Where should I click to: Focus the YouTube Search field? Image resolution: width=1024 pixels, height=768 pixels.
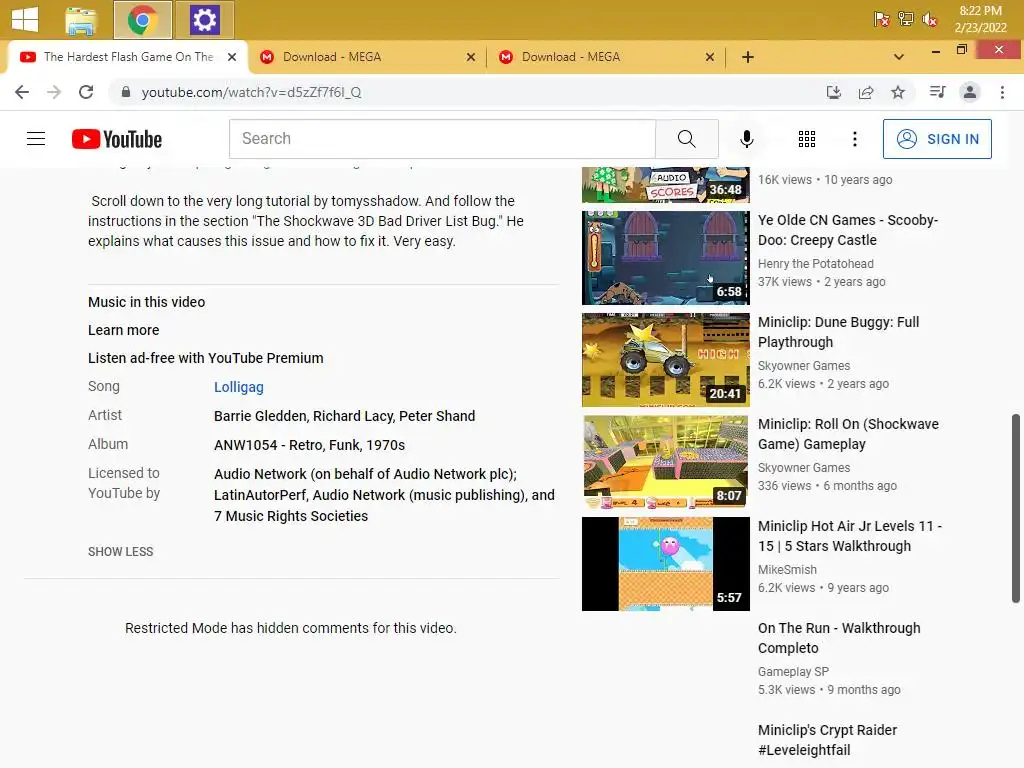click(x=442, y=138)
